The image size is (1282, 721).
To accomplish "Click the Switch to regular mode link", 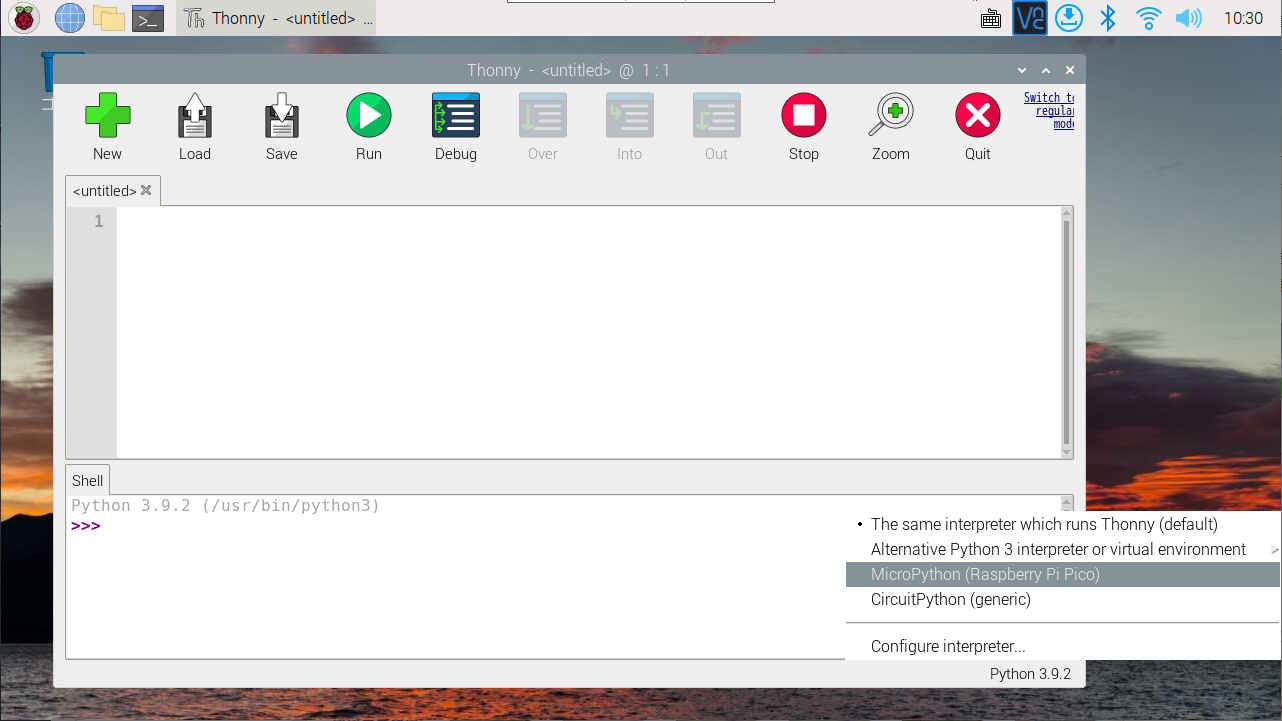I will (1049, 111).
